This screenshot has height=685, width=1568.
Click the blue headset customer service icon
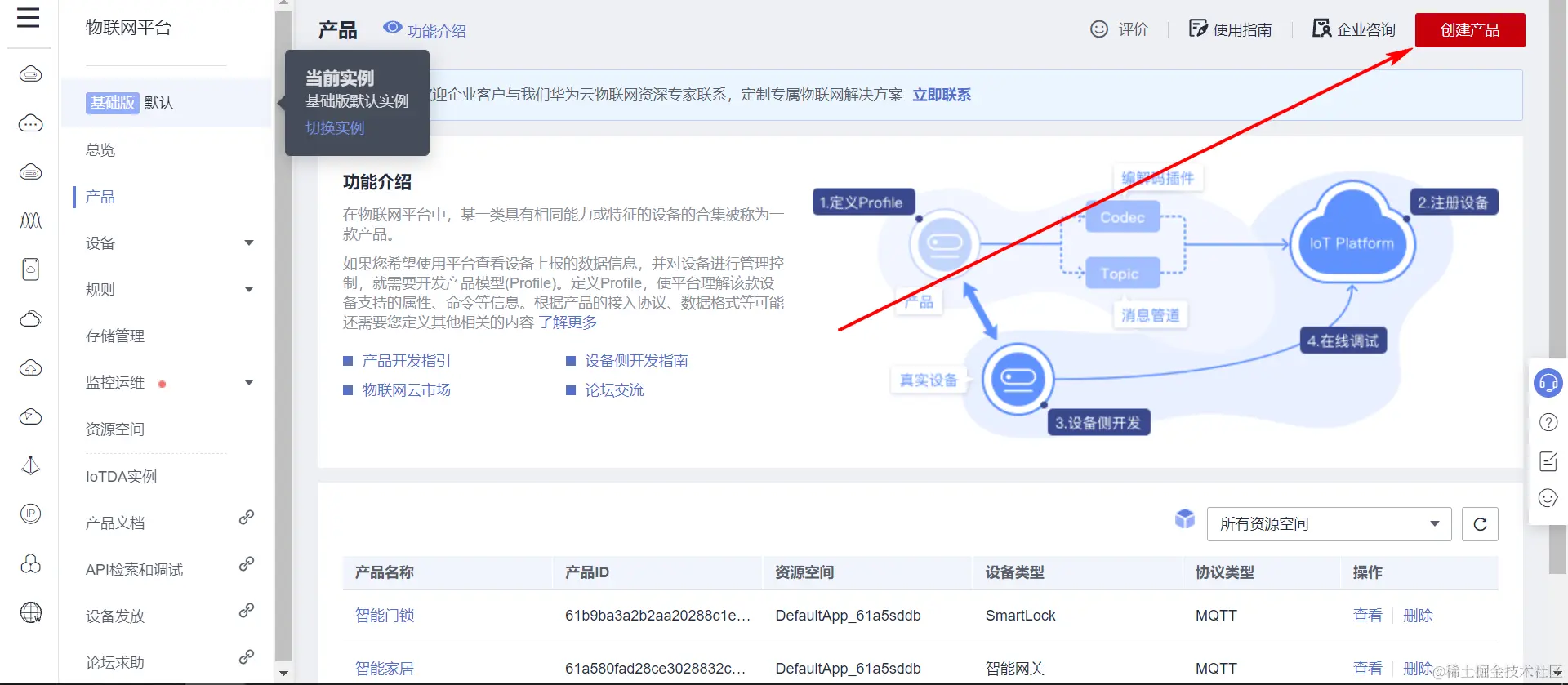pos(1548,382)
